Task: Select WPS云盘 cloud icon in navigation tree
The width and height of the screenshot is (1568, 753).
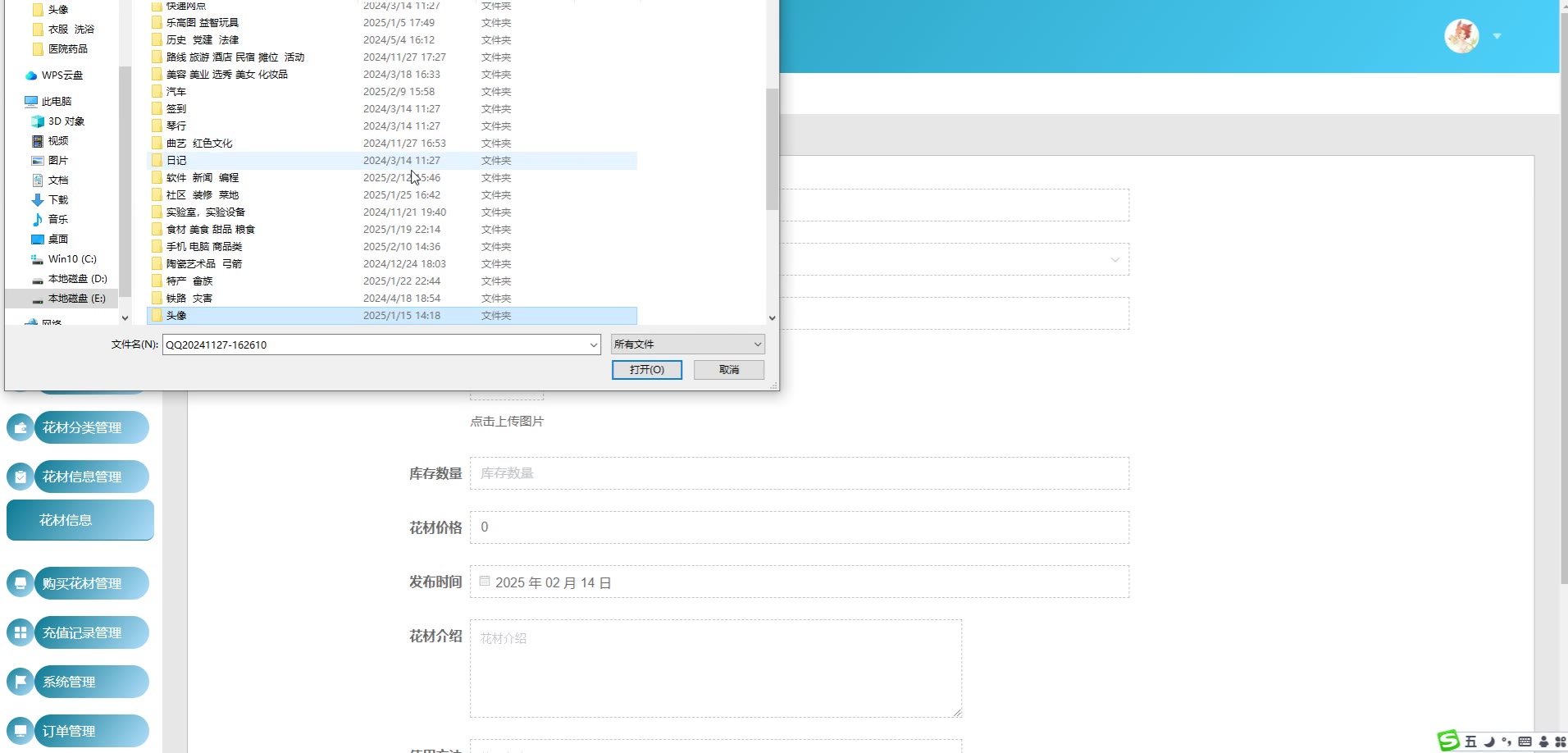Action: click(31, 75)
